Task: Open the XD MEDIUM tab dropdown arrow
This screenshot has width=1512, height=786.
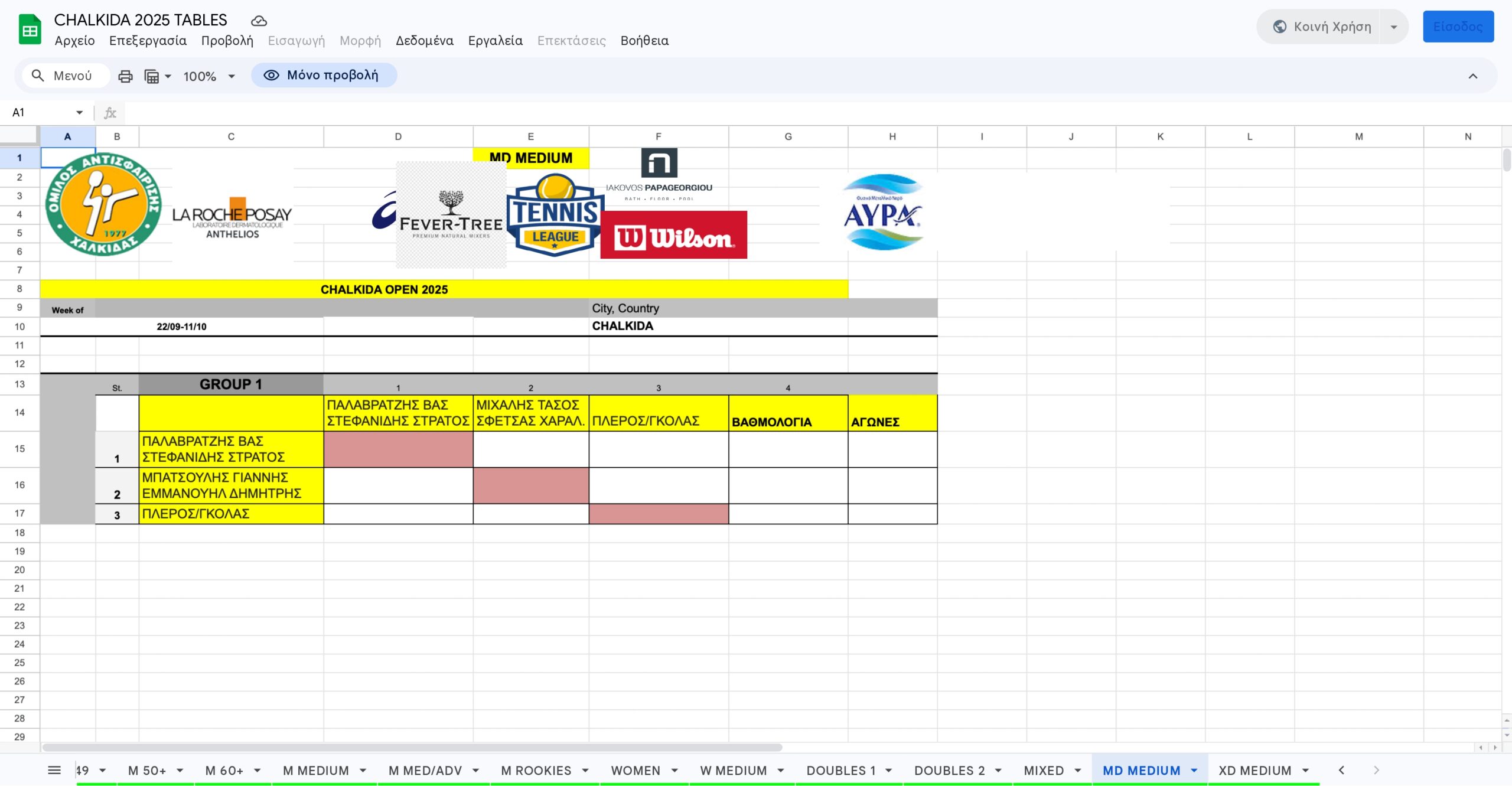Action: (1305, 771)
